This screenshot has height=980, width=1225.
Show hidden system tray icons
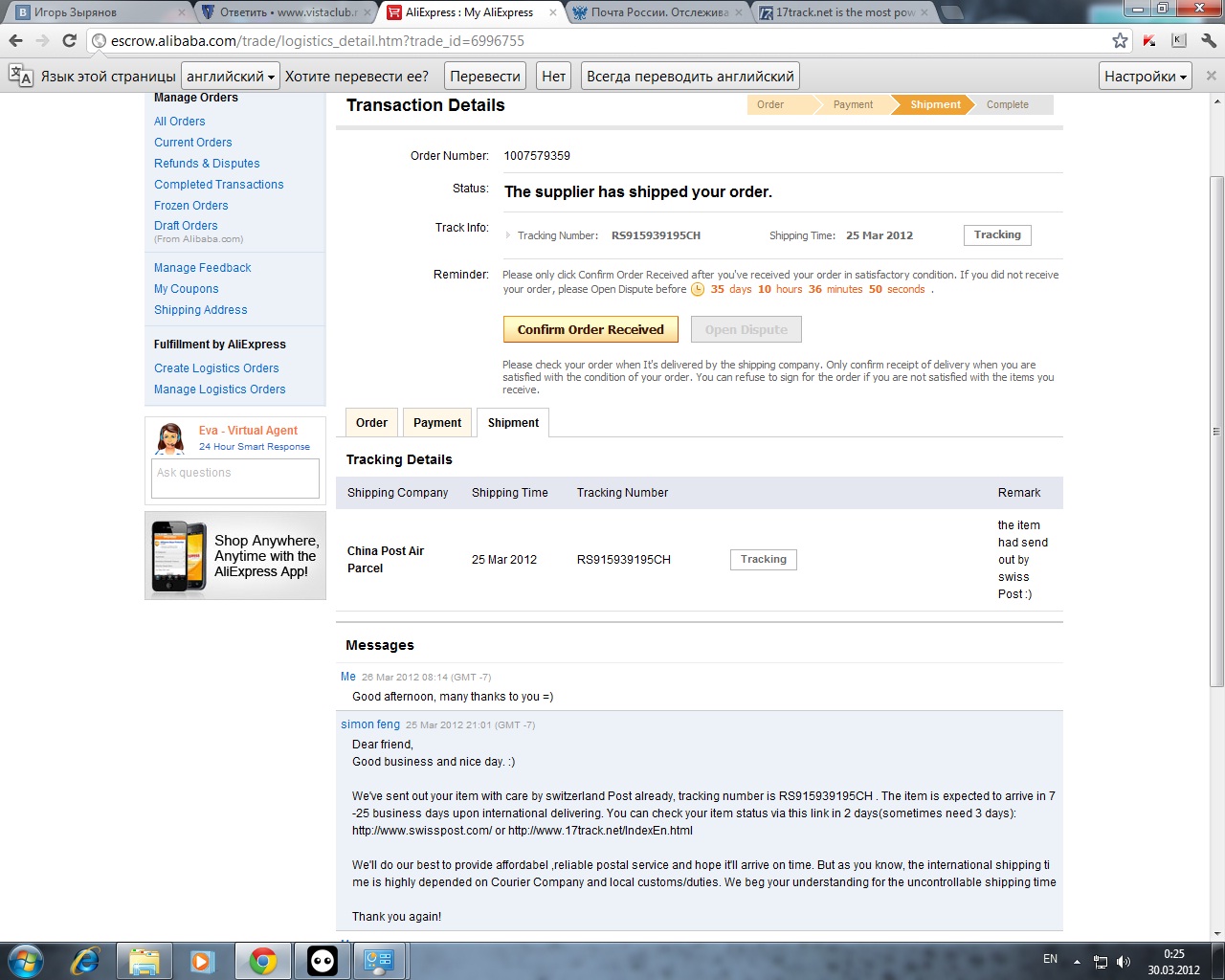pos(1077,962)
